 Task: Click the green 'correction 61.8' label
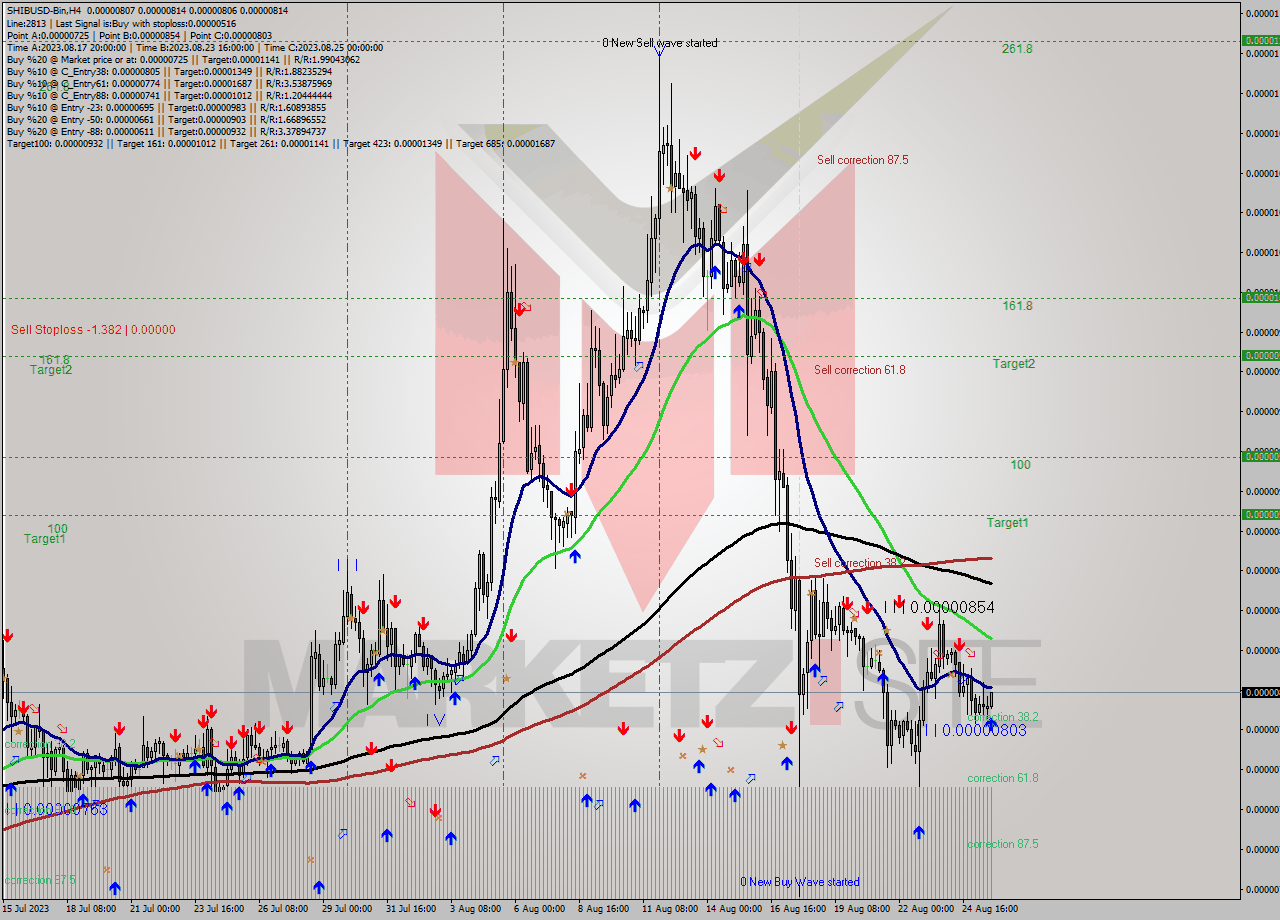pos(1002,778)
